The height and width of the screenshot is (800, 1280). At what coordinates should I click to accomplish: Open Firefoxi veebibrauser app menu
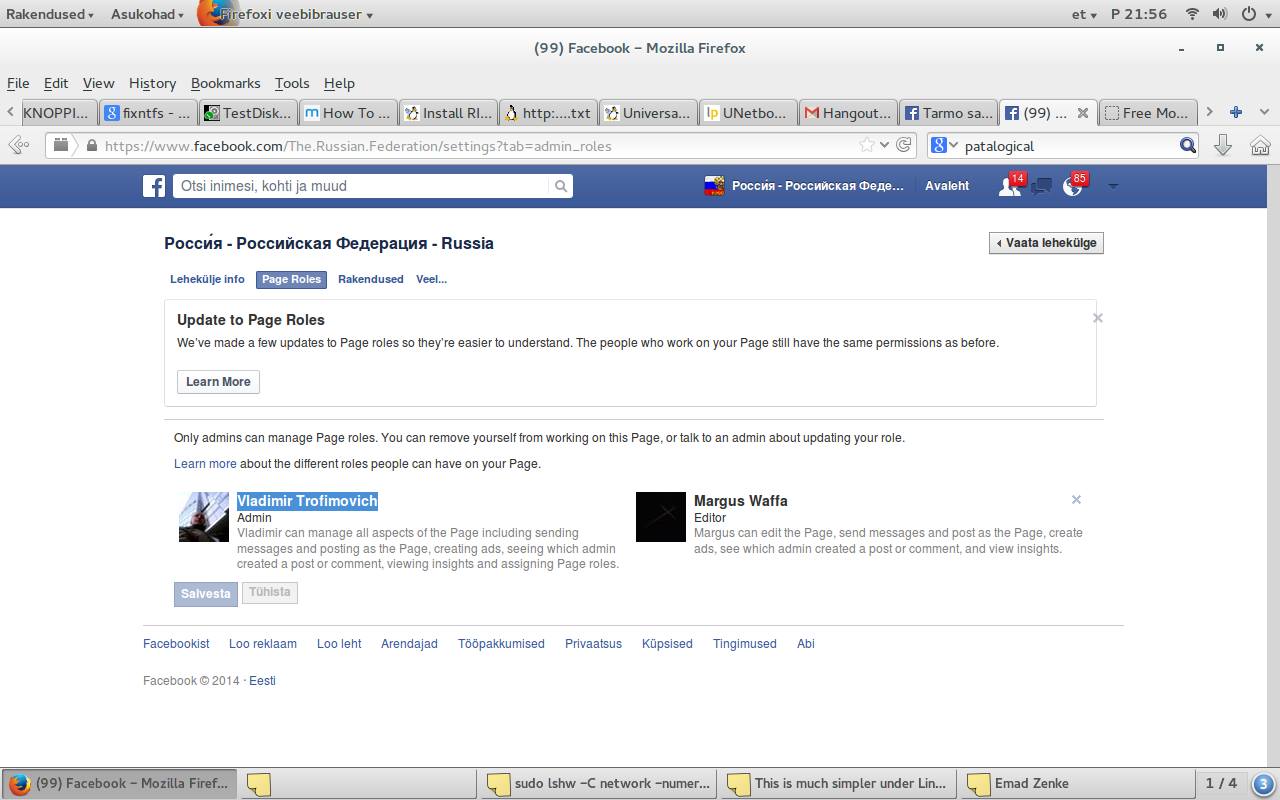[286, 14]
